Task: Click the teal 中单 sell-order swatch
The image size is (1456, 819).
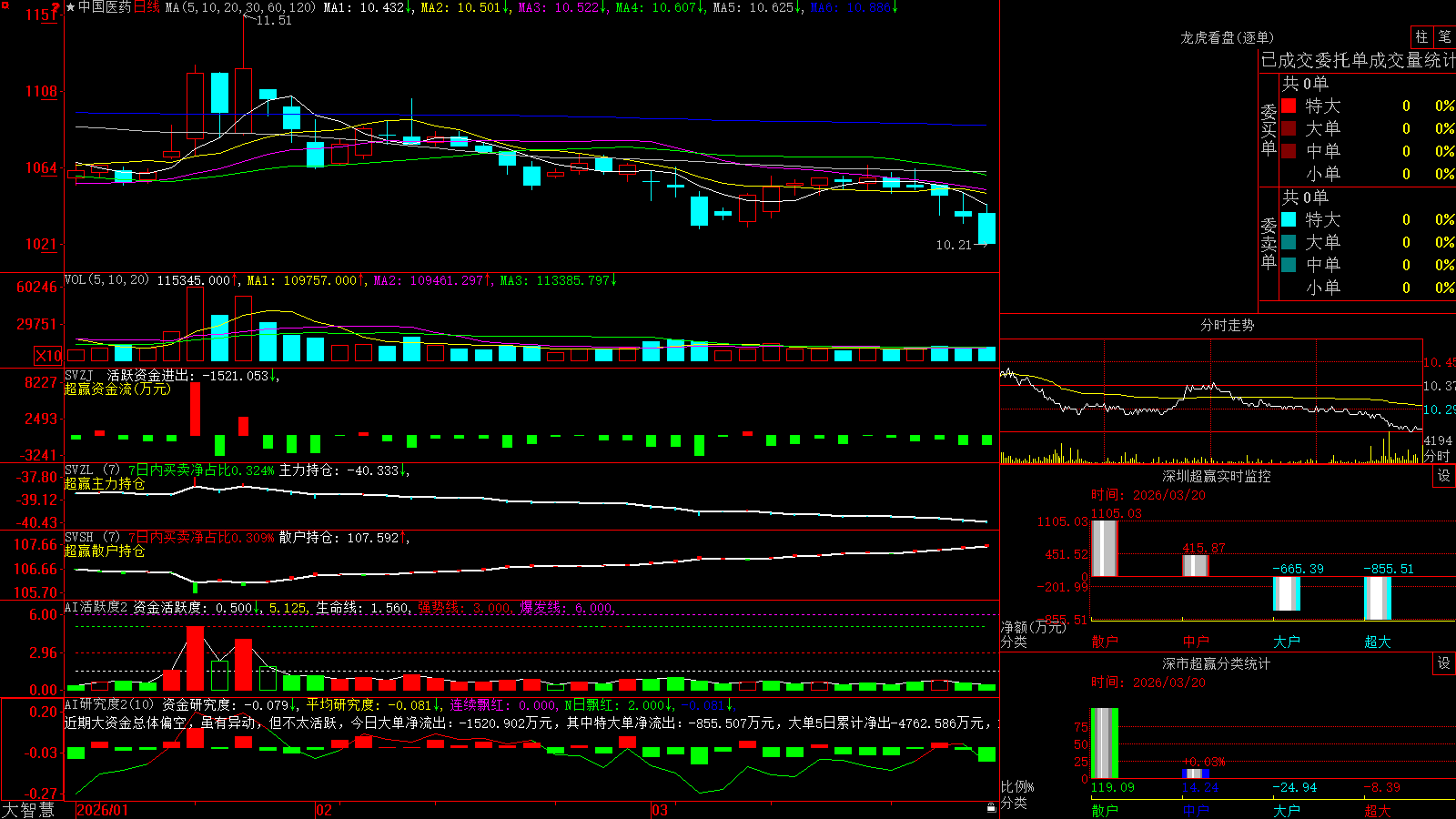Action: [x=1289, y=265]
